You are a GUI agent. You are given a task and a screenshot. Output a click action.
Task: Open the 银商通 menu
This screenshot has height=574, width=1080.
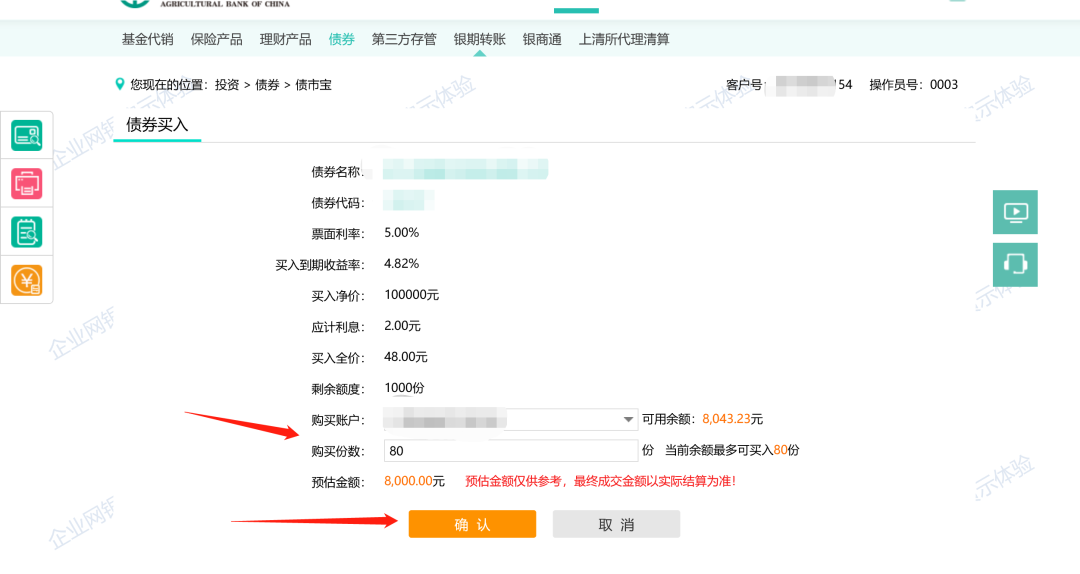point(542,39)
